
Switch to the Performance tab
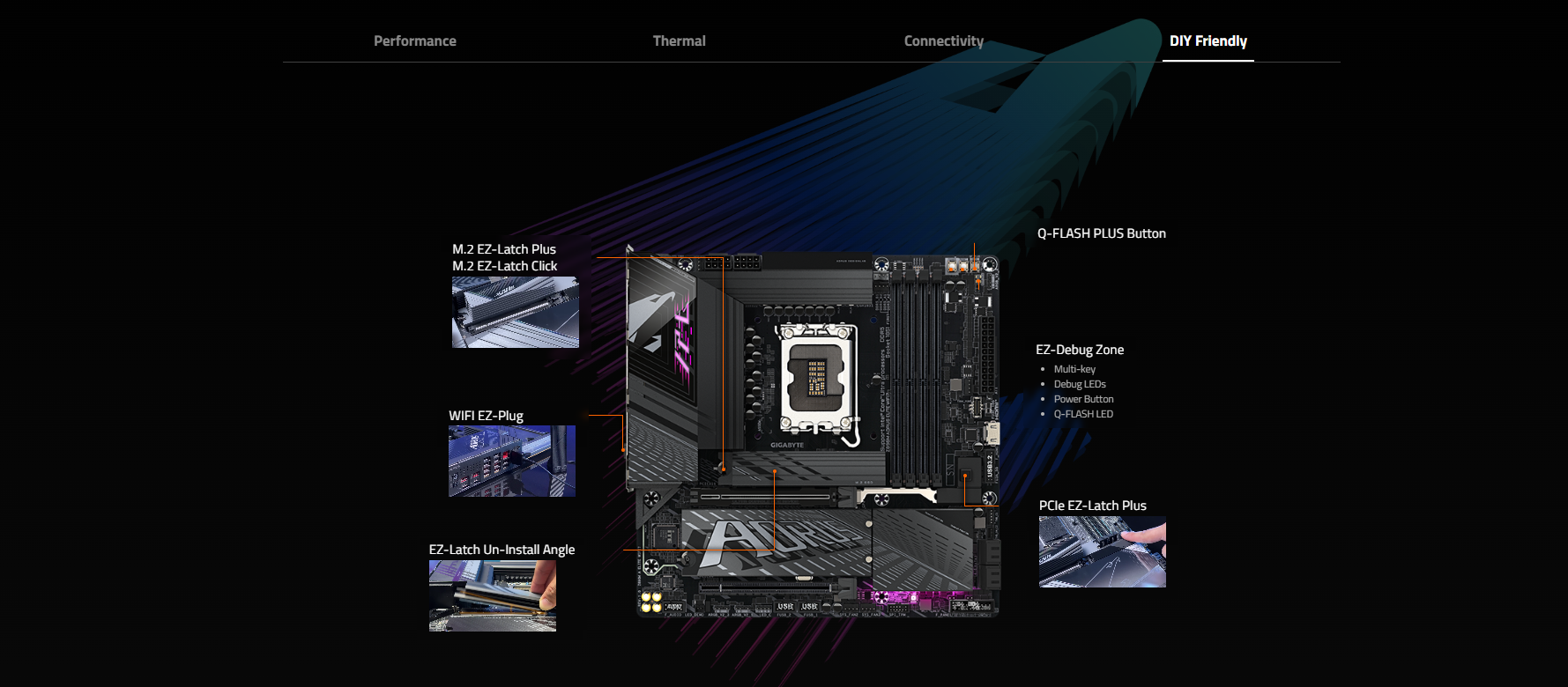click(415, 41)
